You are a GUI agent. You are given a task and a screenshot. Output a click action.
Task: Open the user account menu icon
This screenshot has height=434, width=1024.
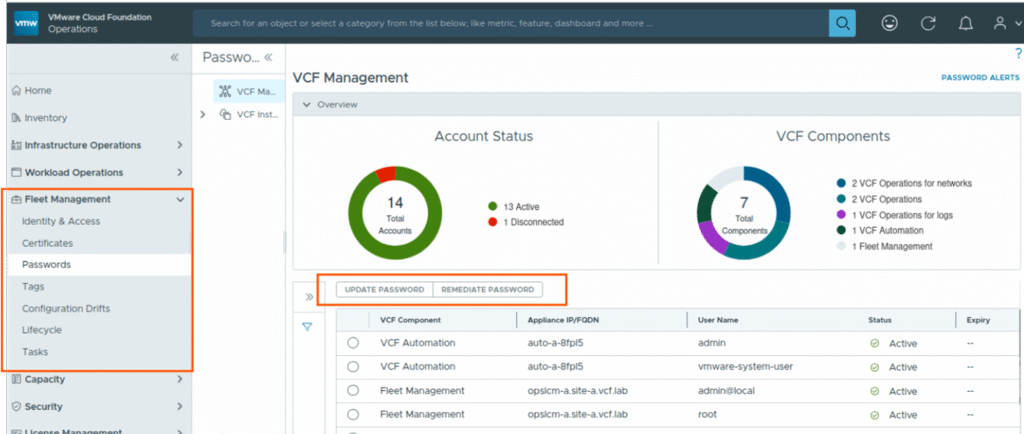click(x=1003, y=22)
